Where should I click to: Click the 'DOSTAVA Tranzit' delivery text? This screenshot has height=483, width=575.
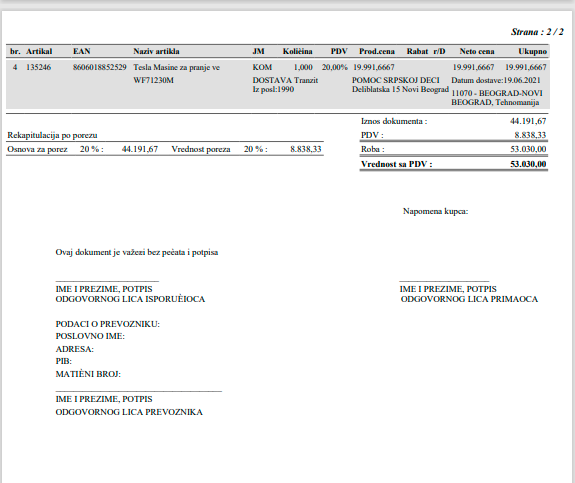click(x=285, y=80)
